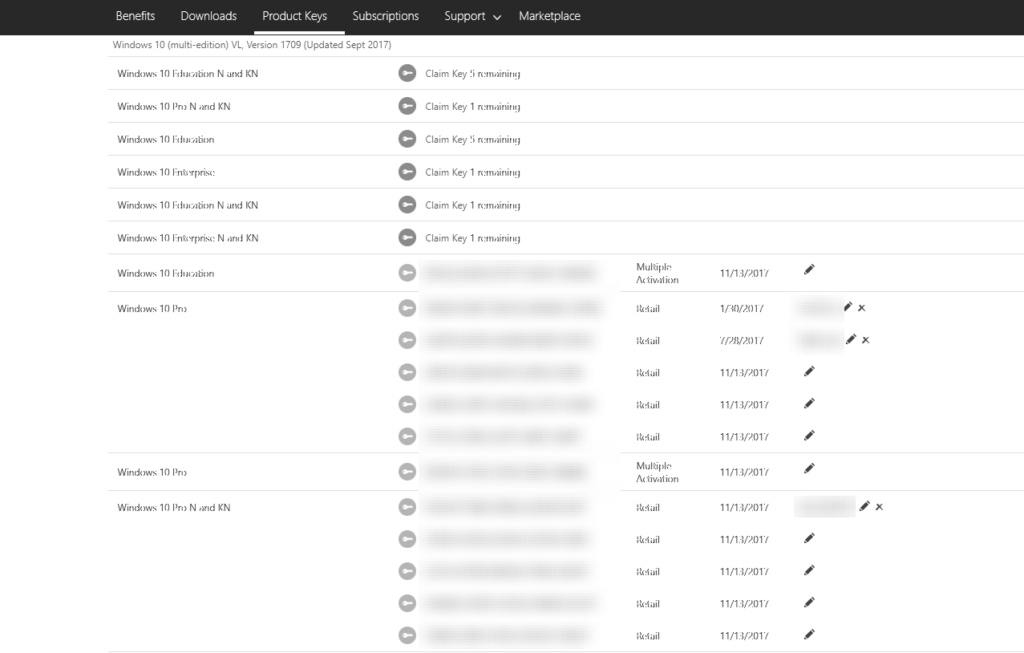The height and width of the screenshot is (653, 1024).
Task: Edit pencil next to X in Windows 10 Pro N and KN row
Action: tap(865, 506)
